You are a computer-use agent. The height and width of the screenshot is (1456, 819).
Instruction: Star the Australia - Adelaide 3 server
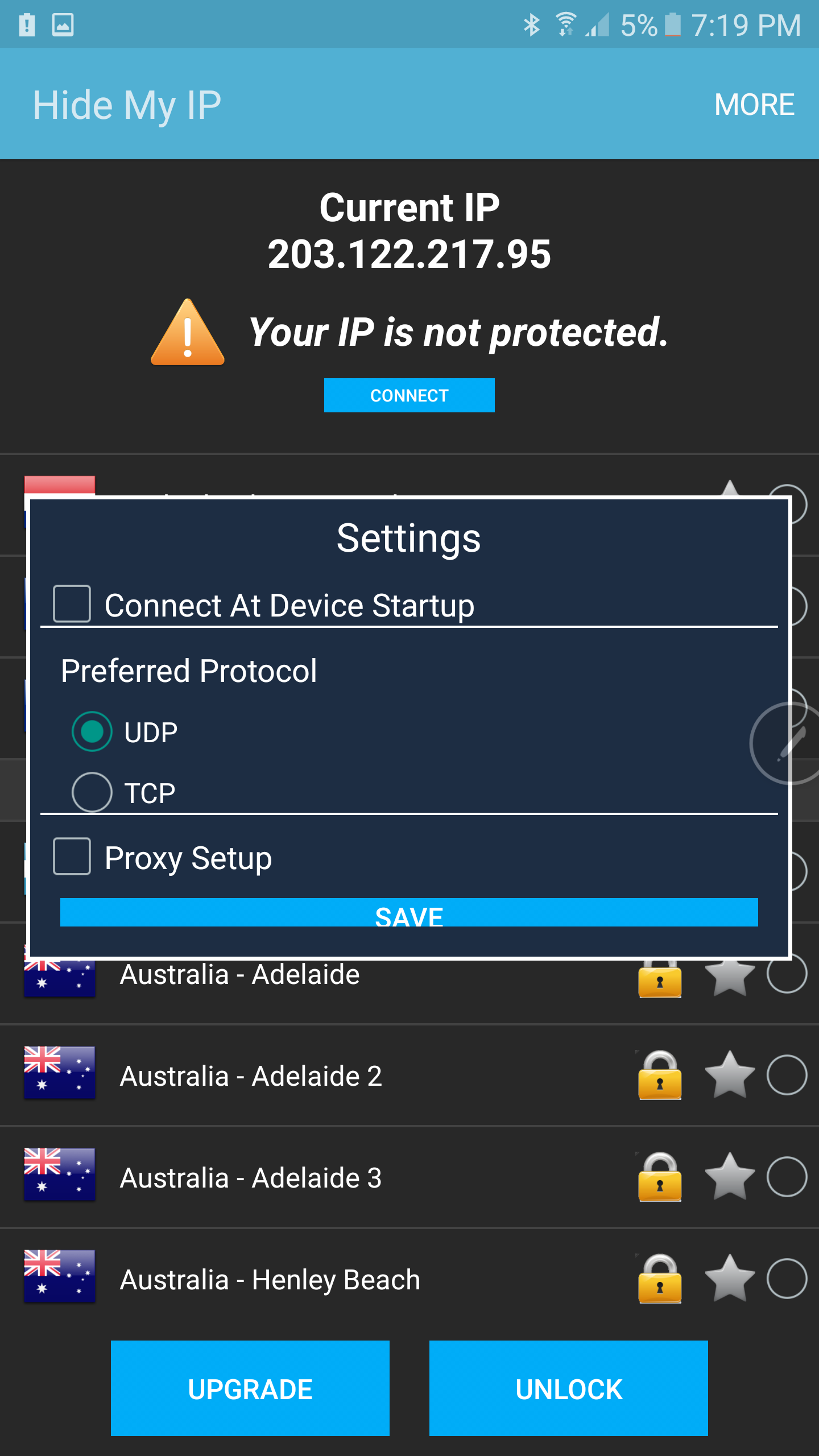tap(730, 1176)
